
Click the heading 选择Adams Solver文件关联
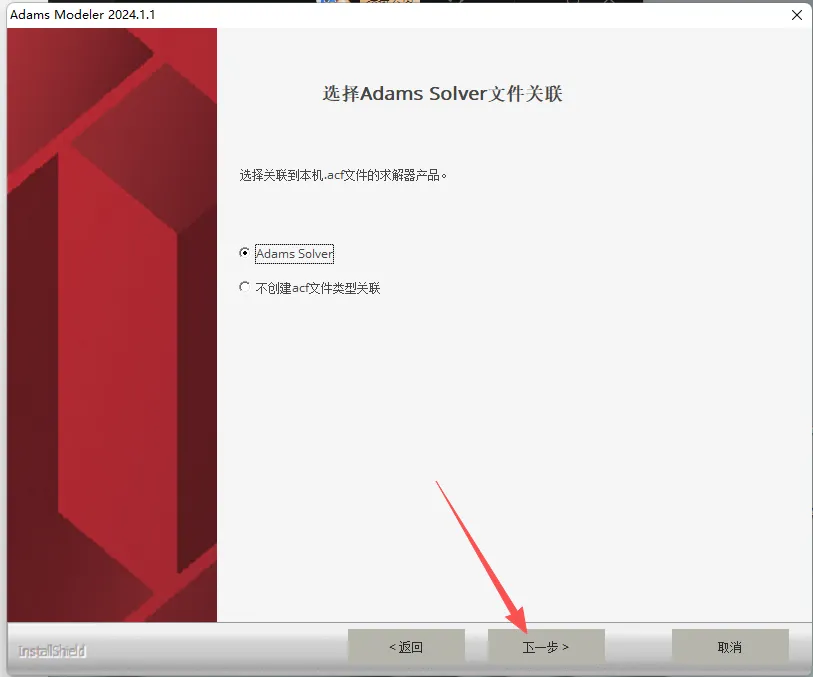pos(442,94)
